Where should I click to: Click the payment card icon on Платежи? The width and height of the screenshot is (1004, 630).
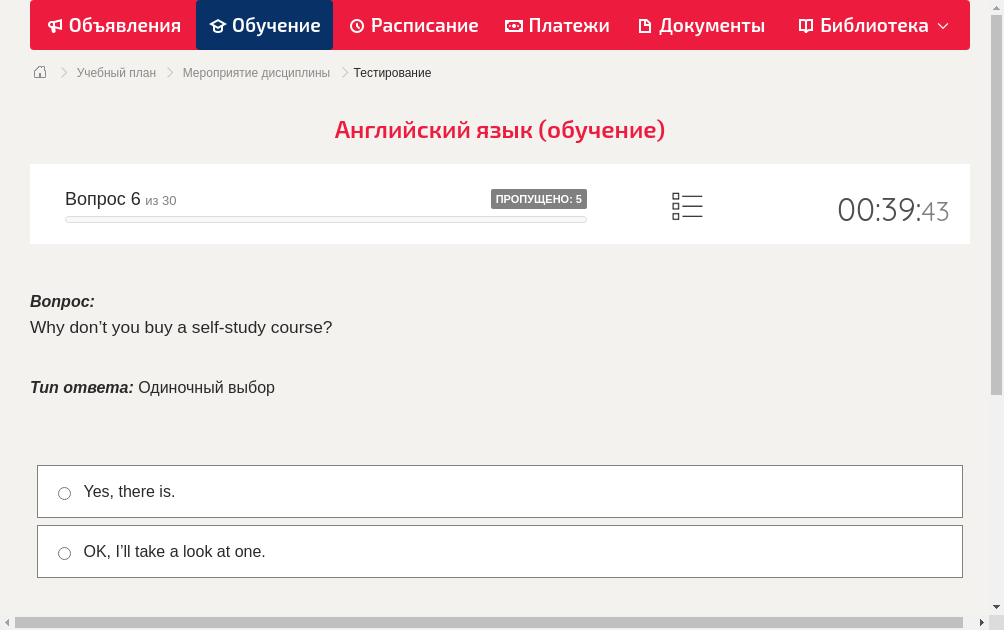click(514, 25)
